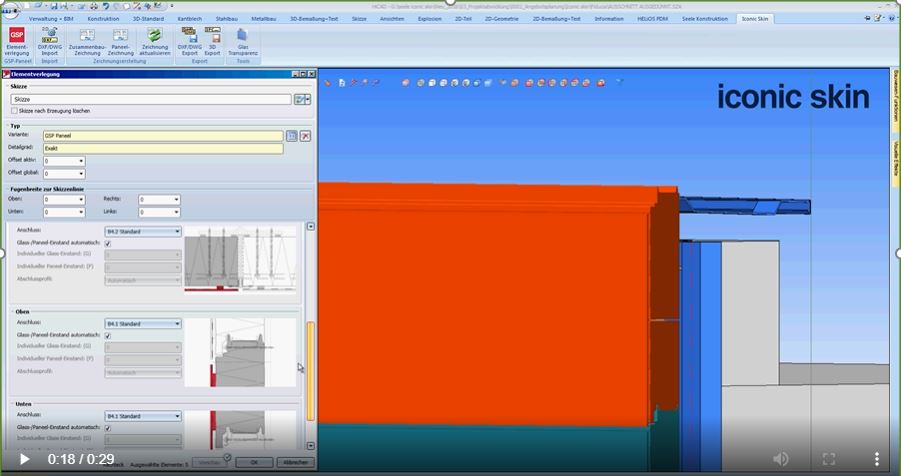The image size is (901, 476).
Task: Open Anschluss dropdown under Unten section
Action: [x=143, y=416]
